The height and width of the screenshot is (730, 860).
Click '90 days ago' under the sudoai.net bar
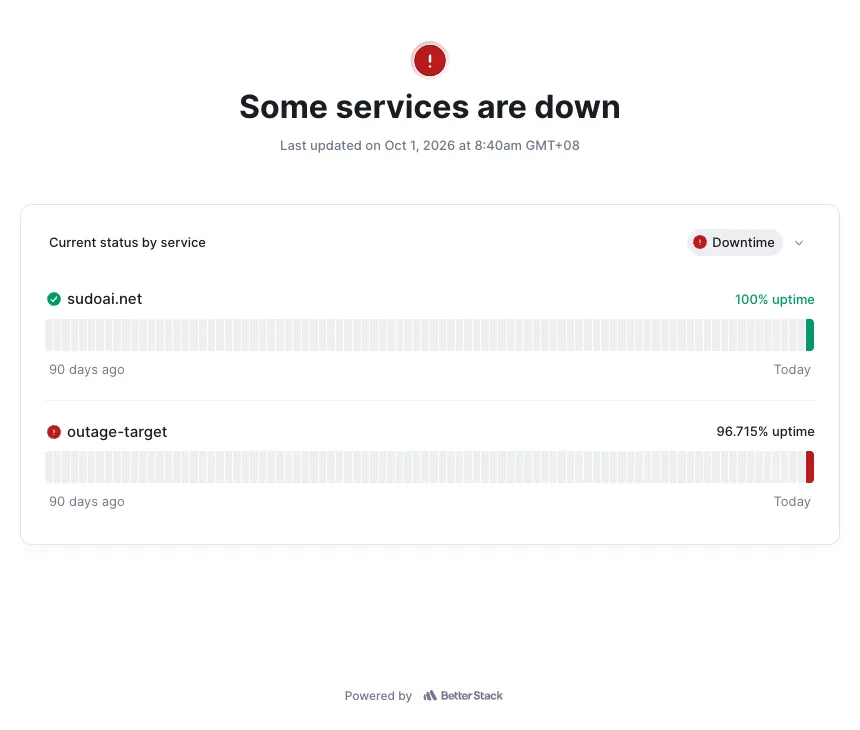(87, 370)
